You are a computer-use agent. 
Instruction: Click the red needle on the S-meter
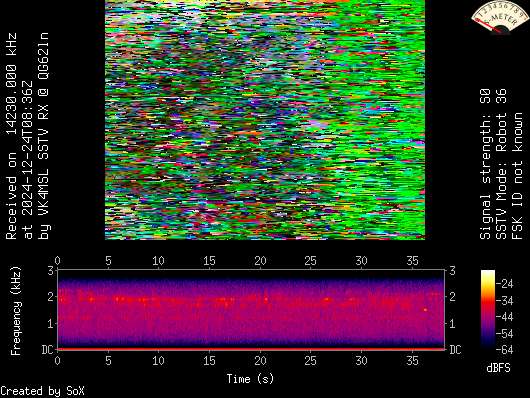click(x=489, y=26)
